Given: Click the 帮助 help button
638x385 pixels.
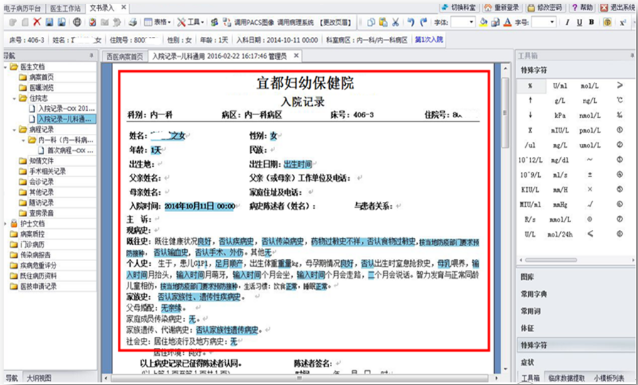Looking at the screenshot, I should click(x=582, y=7).
